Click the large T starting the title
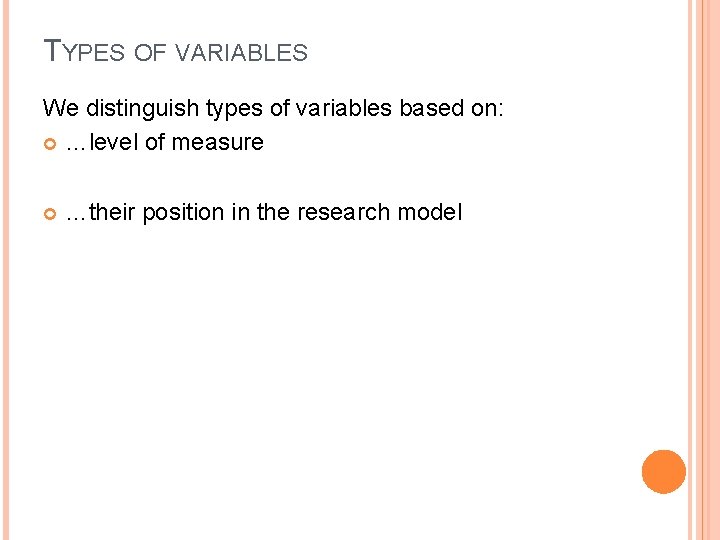 click(53, 48)
